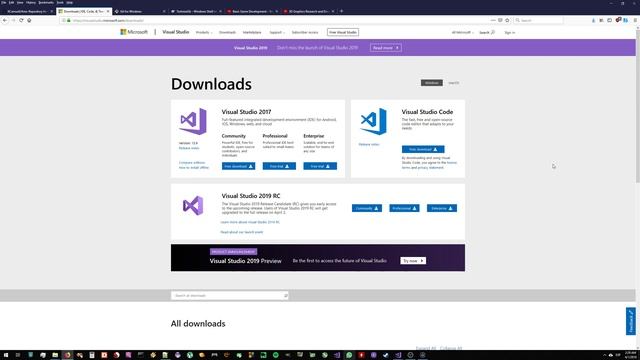Click Try now in the 2019 Preview banner
This screenshot has width=640, height=360.
(x=413, y=260)
